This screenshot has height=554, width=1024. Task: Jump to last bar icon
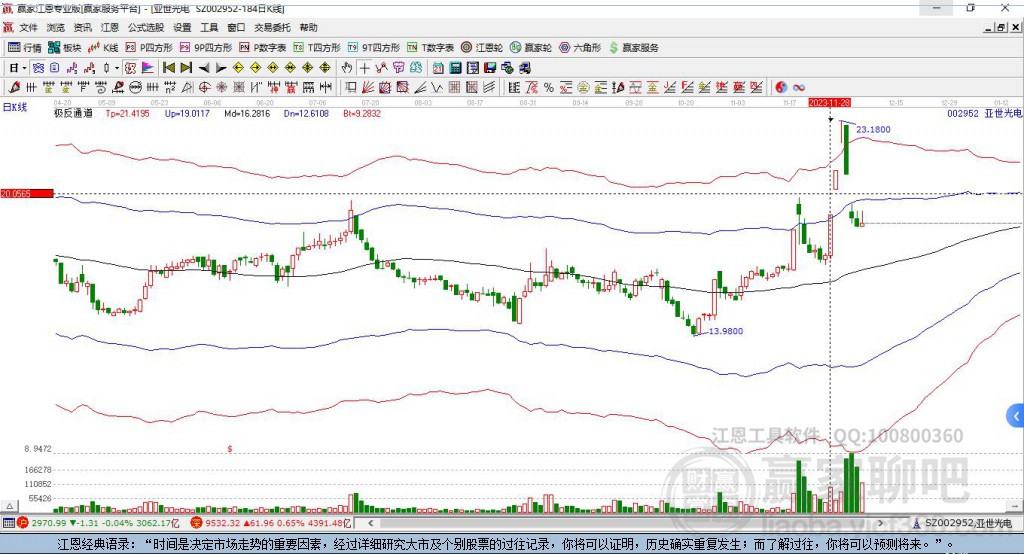click(x=186, y=68)
